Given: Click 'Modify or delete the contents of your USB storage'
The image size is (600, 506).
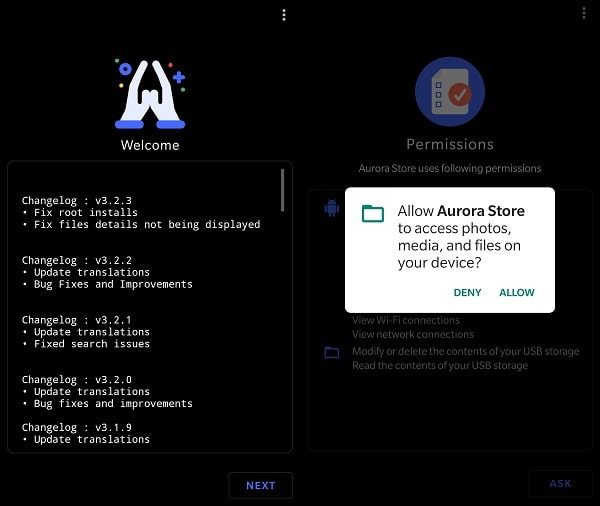Looking at the screenshot, I should click(x=466, y=351).
